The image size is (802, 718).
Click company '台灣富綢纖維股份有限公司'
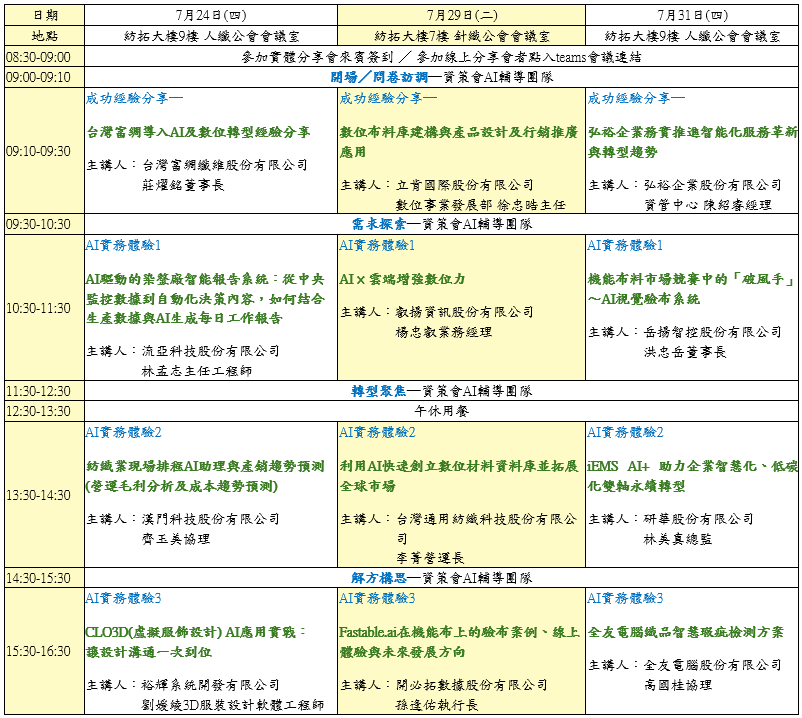click(x=225, y=165)
